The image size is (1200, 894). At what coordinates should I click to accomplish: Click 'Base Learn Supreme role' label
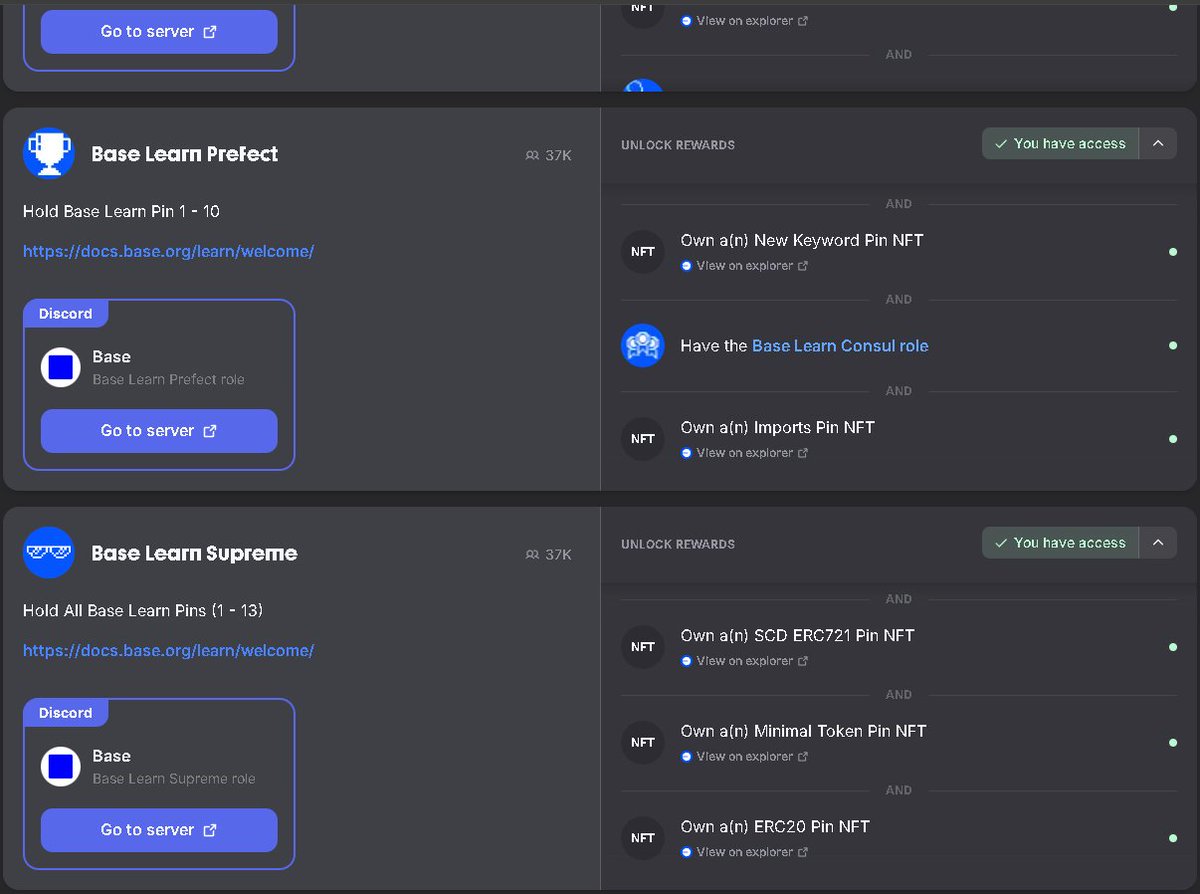click(x=174, y=779)
